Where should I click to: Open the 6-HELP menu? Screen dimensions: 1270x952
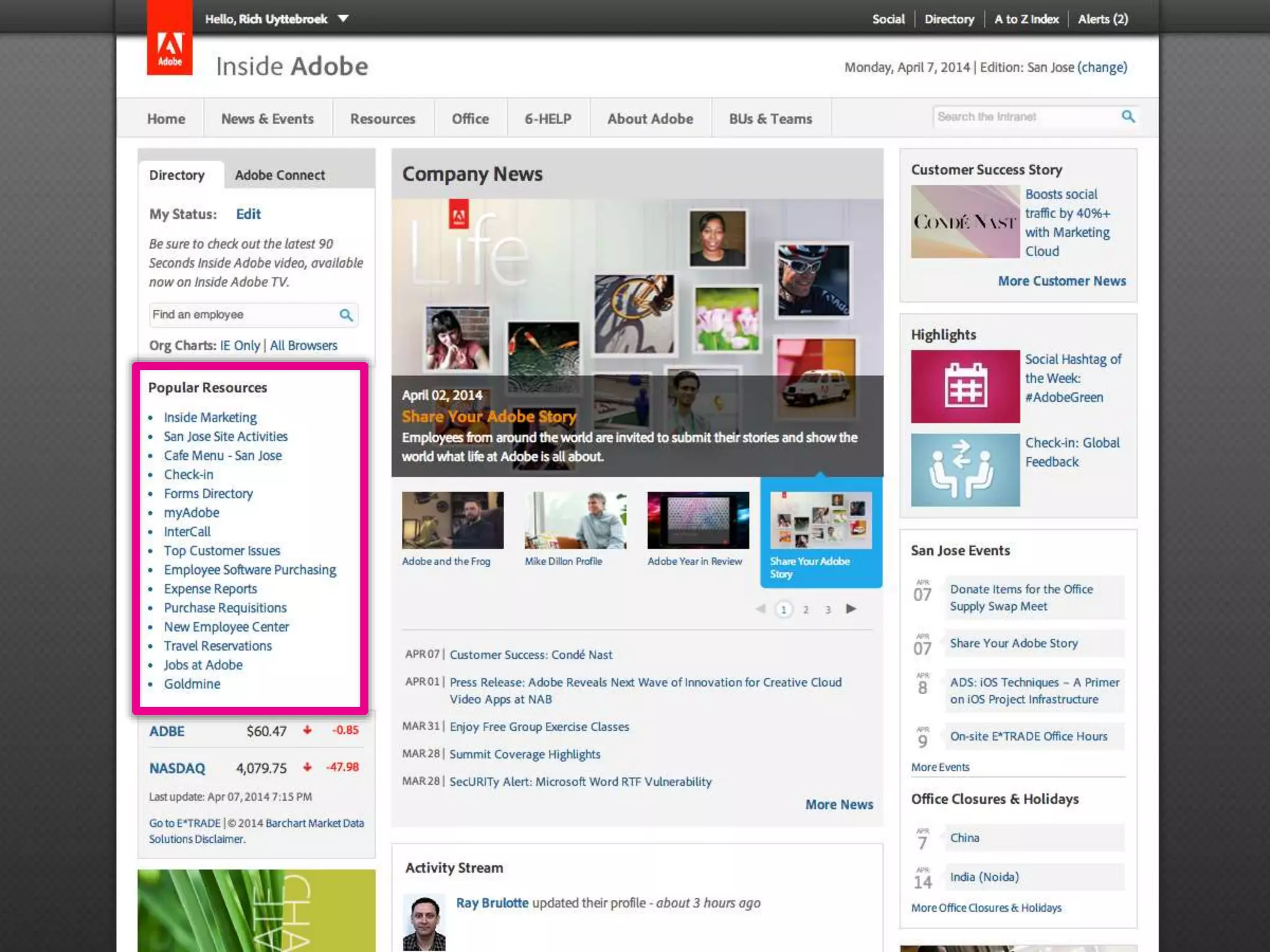pos(548,118)
